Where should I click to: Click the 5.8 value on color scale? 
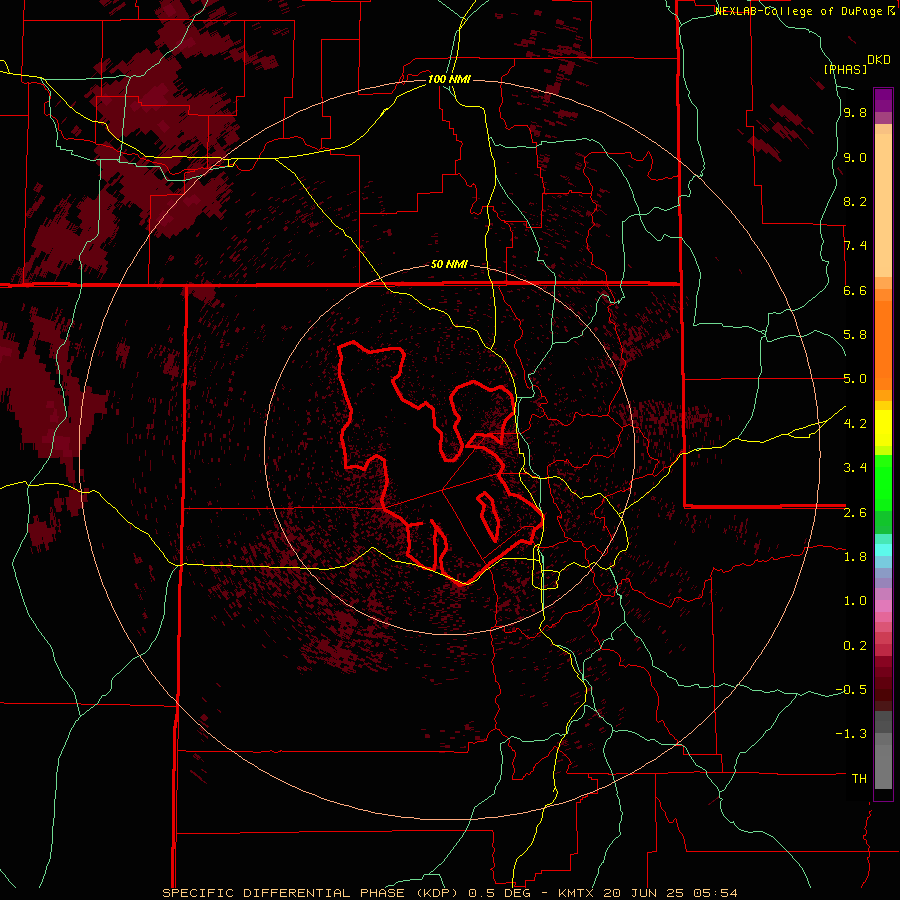click(855, 335)
